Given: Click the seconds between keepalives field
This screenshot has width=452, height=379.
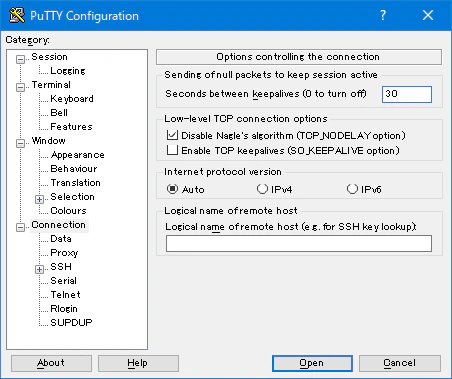Looking at the screenshot, I should [407, 94].
